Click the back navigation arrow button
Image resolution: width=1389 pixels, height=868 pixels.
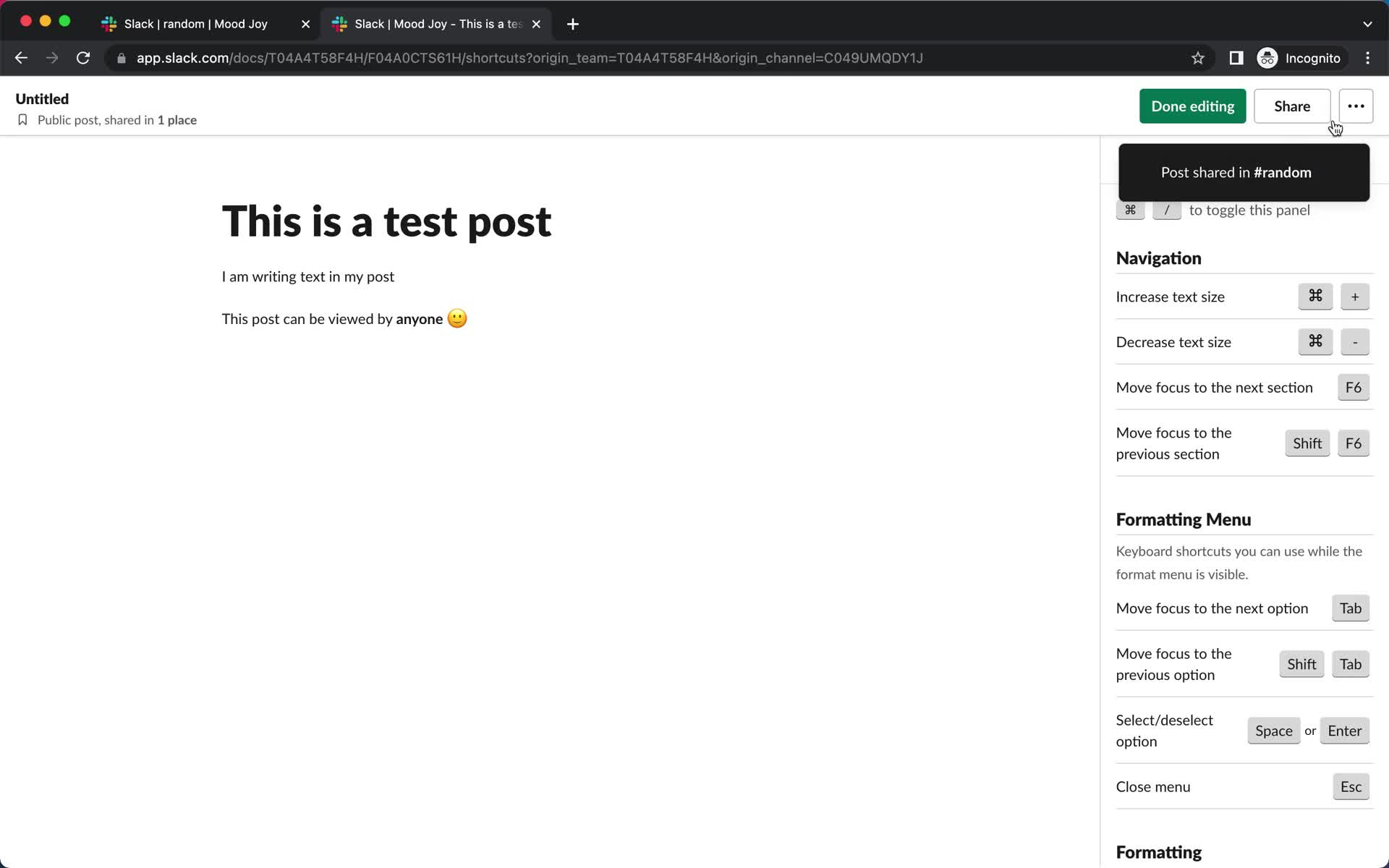(21, 58)
